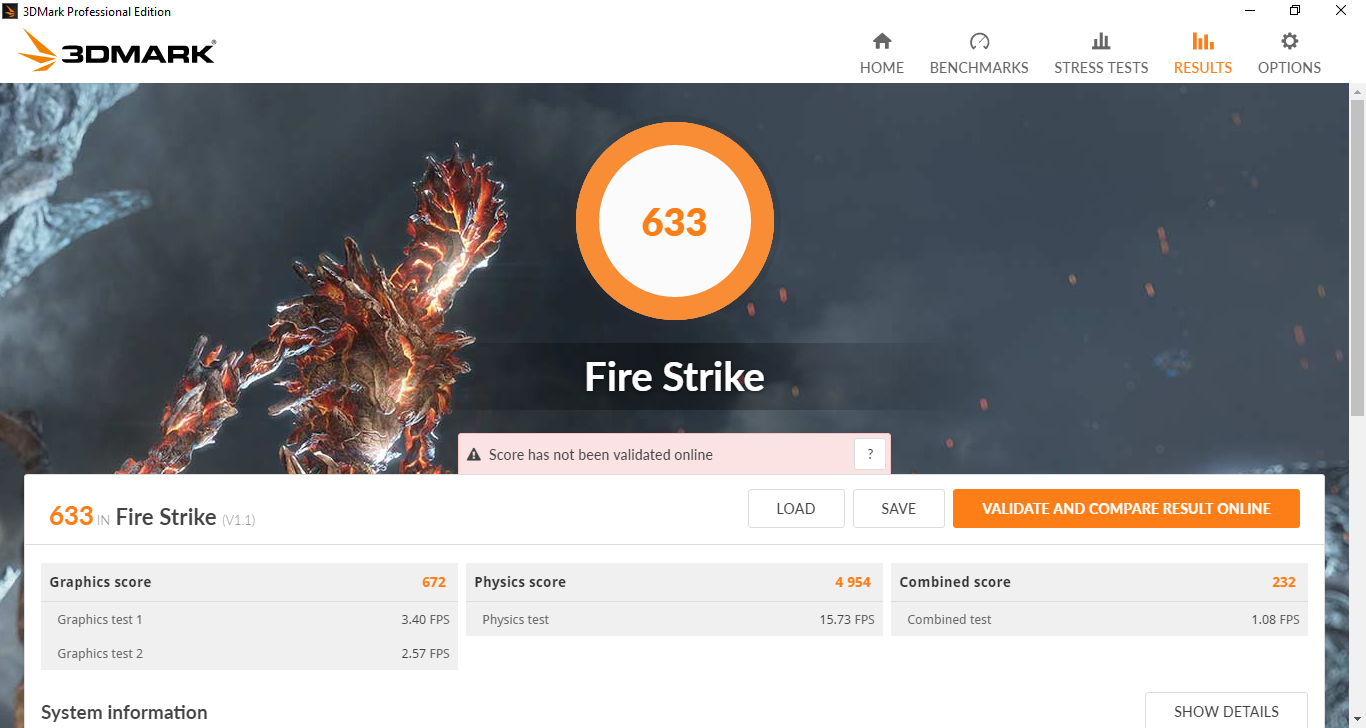Click the 15.73 FPS value
This screenshot has width=1366, height=728.
pos(847,619)
